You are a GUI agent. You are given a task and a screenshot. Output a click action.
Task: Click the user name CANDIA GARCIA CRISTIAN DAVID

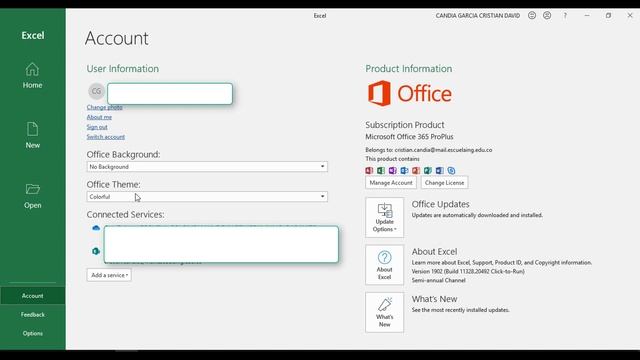tap(478, 16)
